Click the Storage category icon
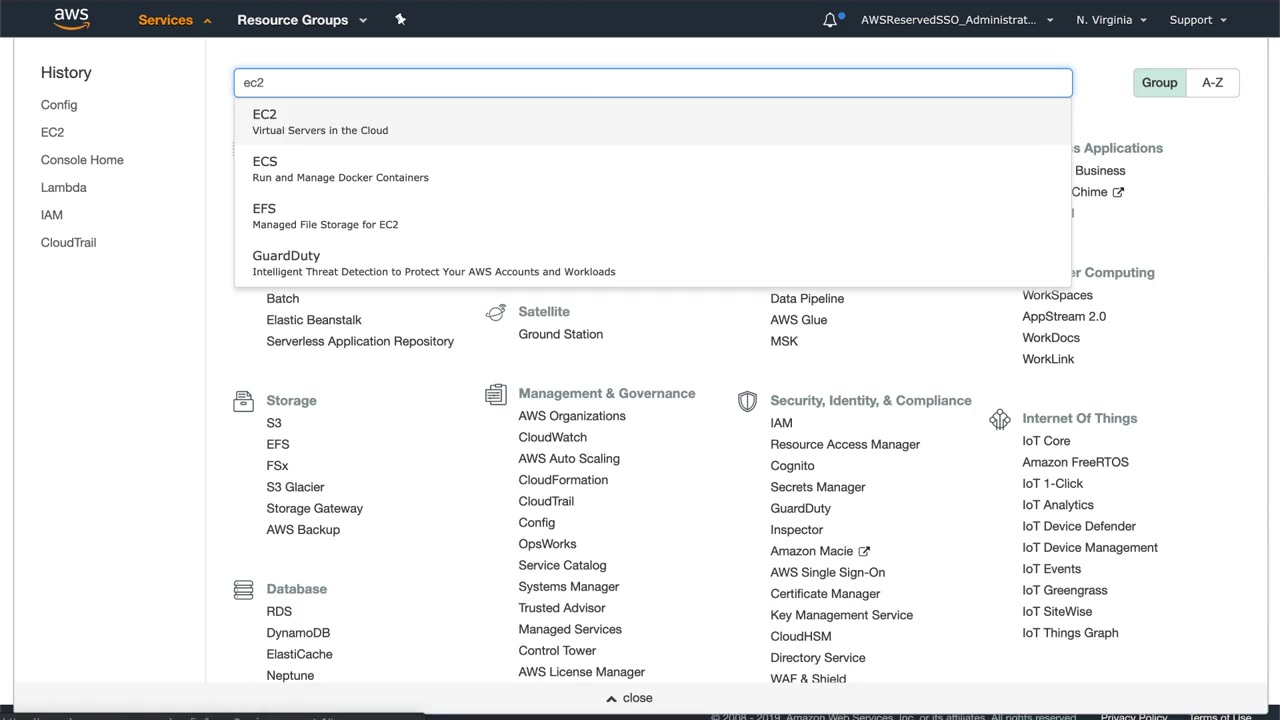 [243, 401]
